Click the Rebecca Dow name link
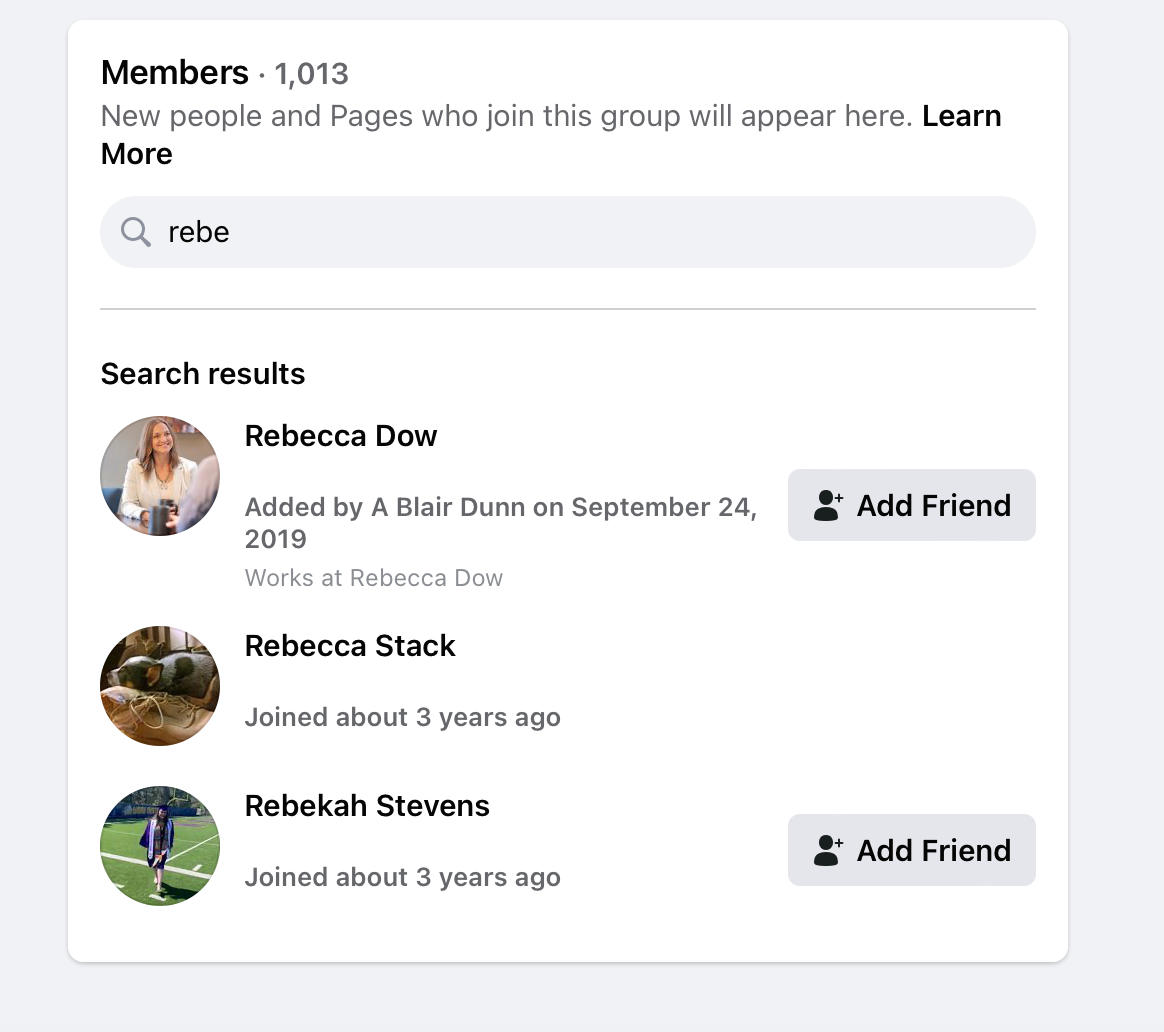The width and height of the screenshot is (1164, 1032). pyautogui.click(x=341, y=436)
